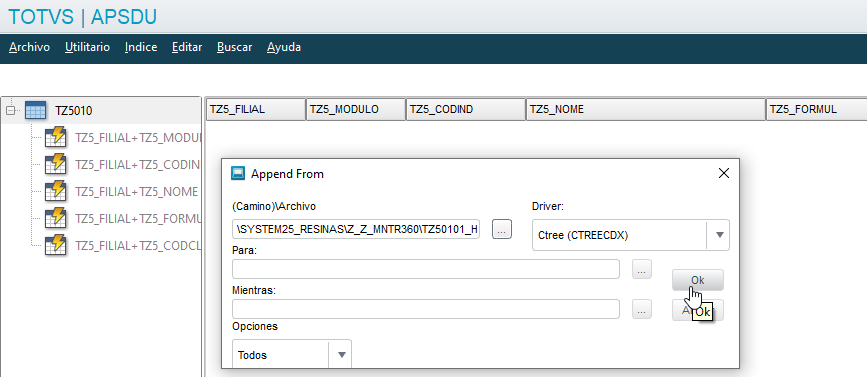This screenshot has width=867, height=377.
Task: Click the TZ5_FILIAL+TZ5_FORMU index icon
Action: pos(55,218)
